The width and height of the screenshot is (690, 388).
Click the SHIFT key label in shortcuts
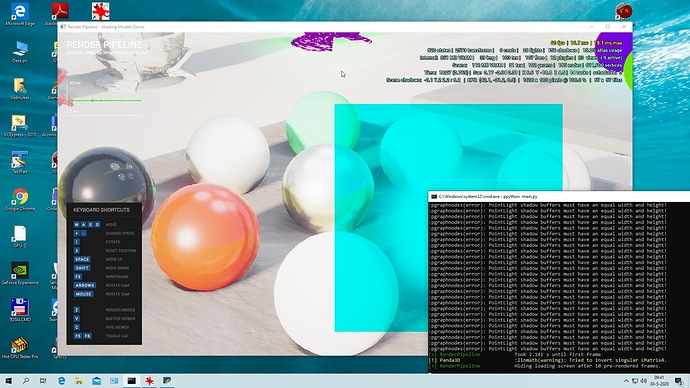[x=82, y=268]
